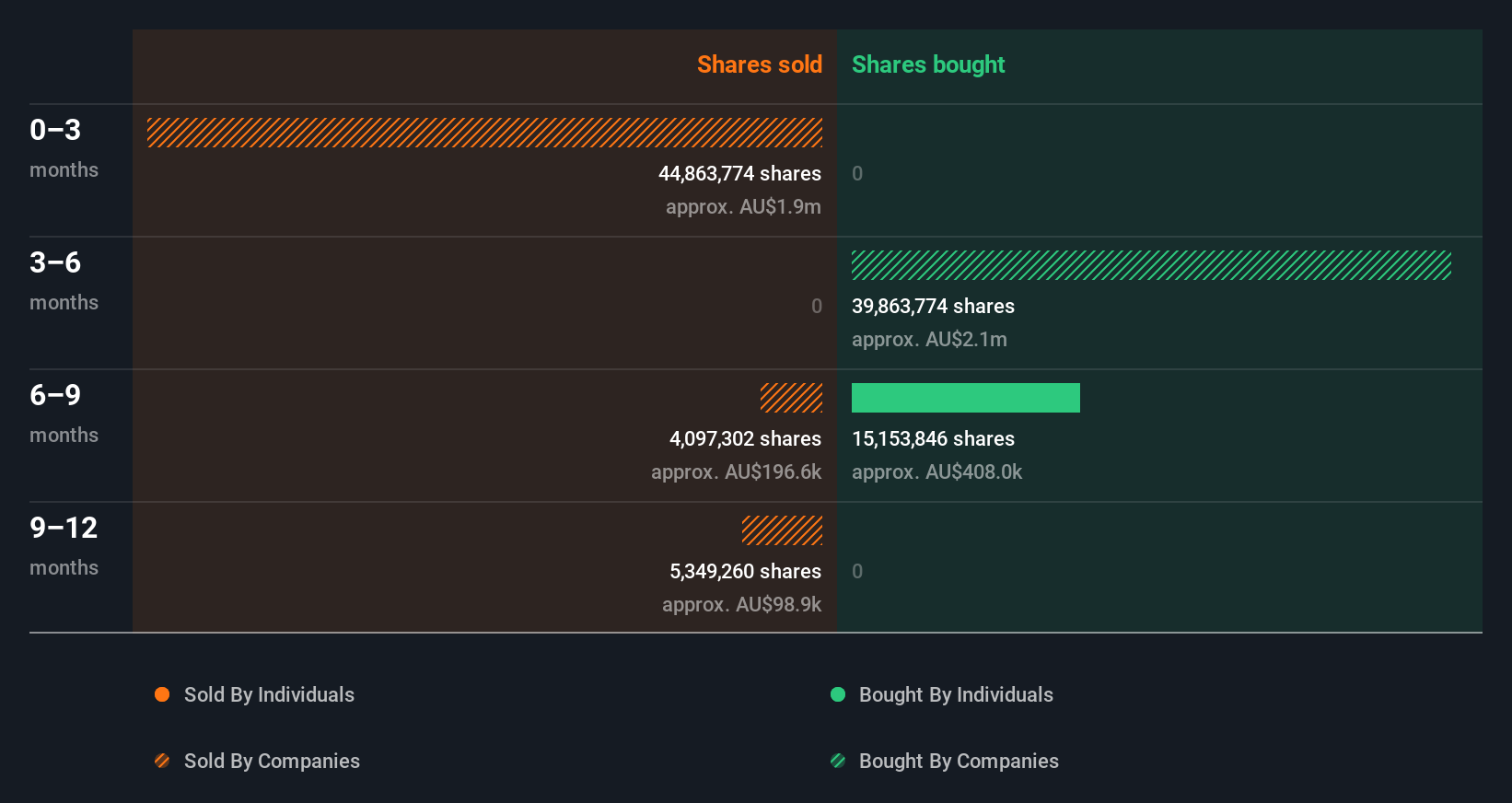This screenshot has height=803, width=1512.
Task: Toggle the Bought By Individuals legend label
Action: pyautogui.click(x=956, y=694)
